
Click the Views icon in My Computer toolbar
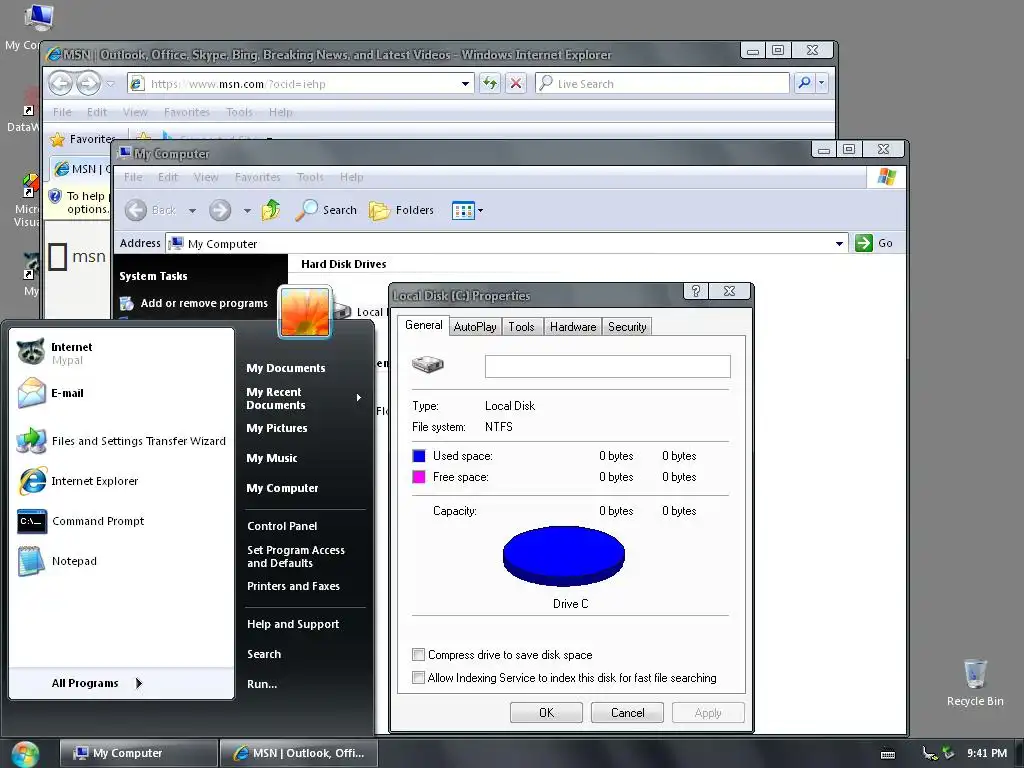coord(463,210)
